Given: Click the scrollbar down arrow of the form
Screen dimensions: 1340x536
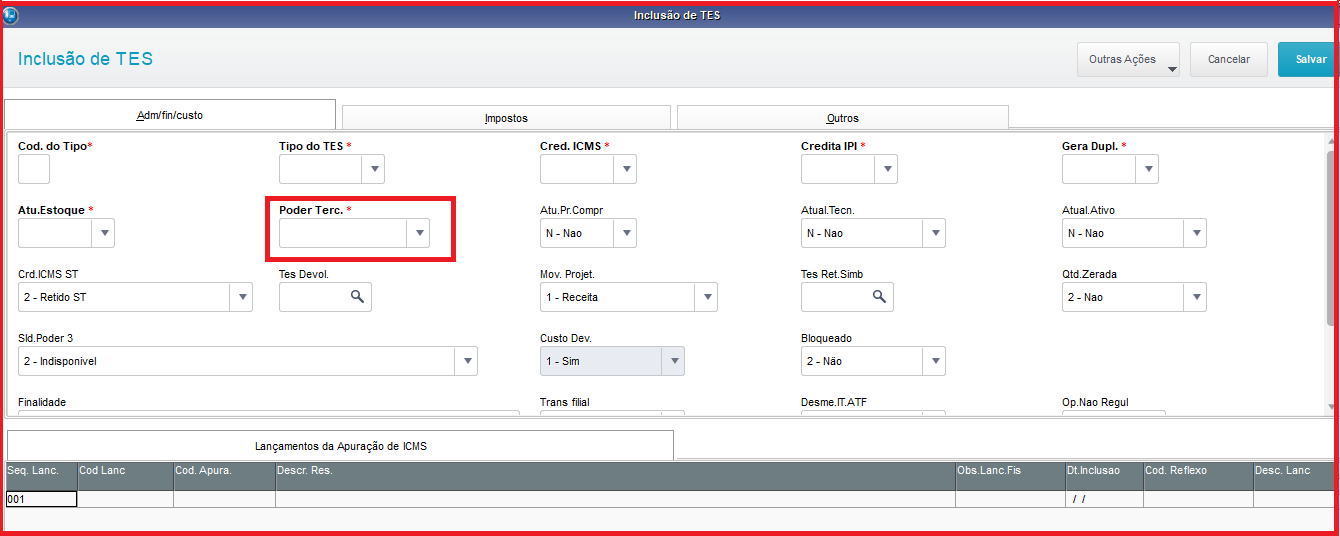Looking at the screenshot, I should [1330, 406].
